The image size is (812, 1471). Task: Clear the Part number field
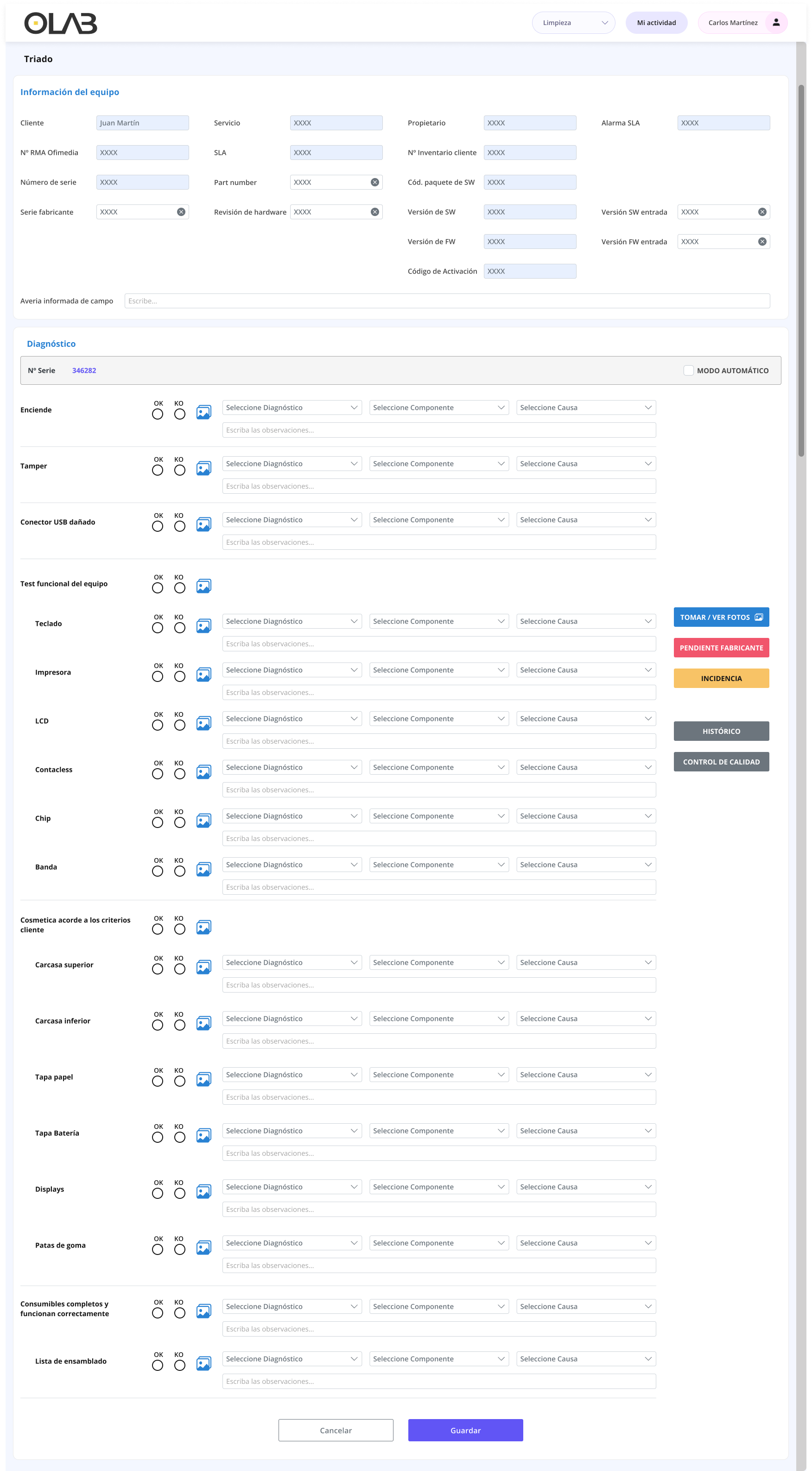[x=374, y=182]
